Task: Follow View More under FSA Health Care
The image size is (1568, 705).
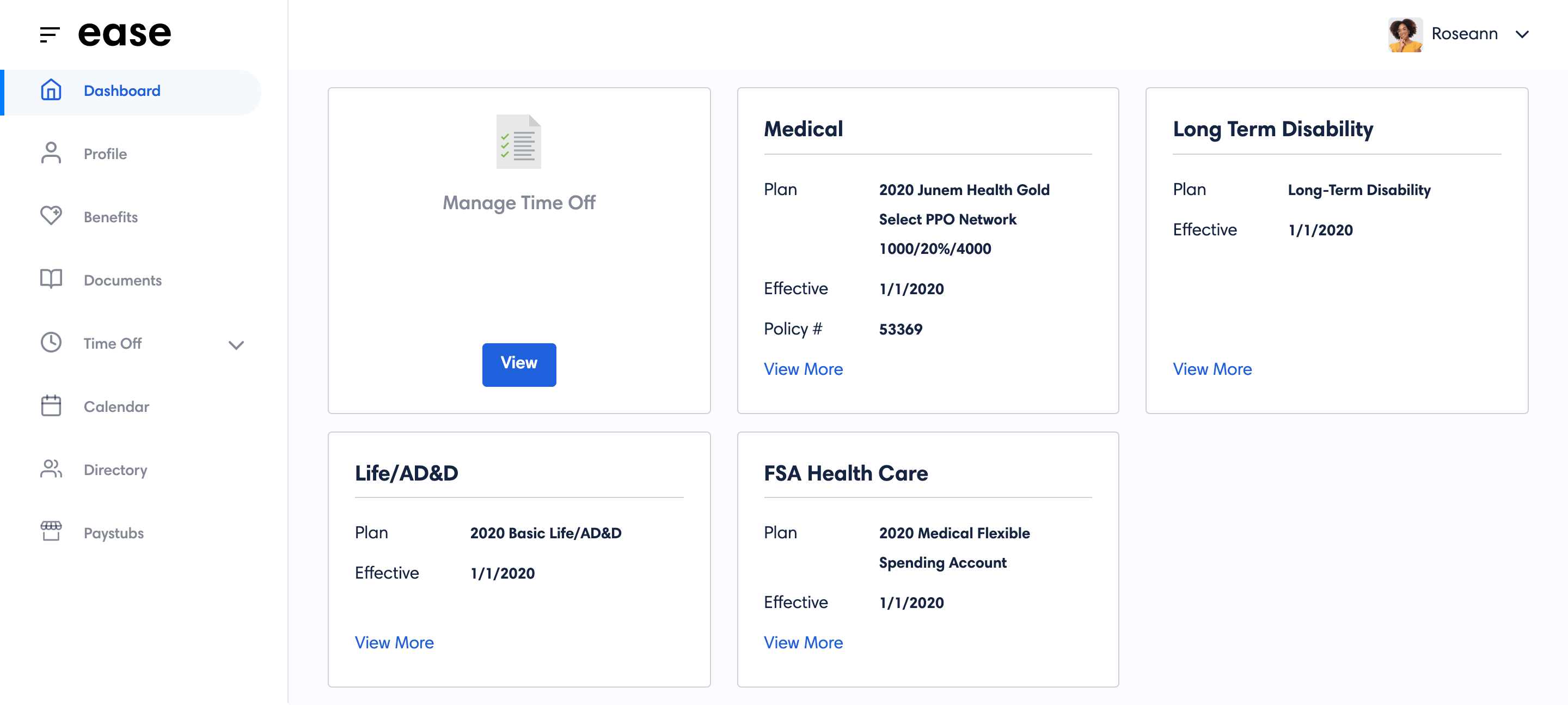Action: (x=803, y=642)
